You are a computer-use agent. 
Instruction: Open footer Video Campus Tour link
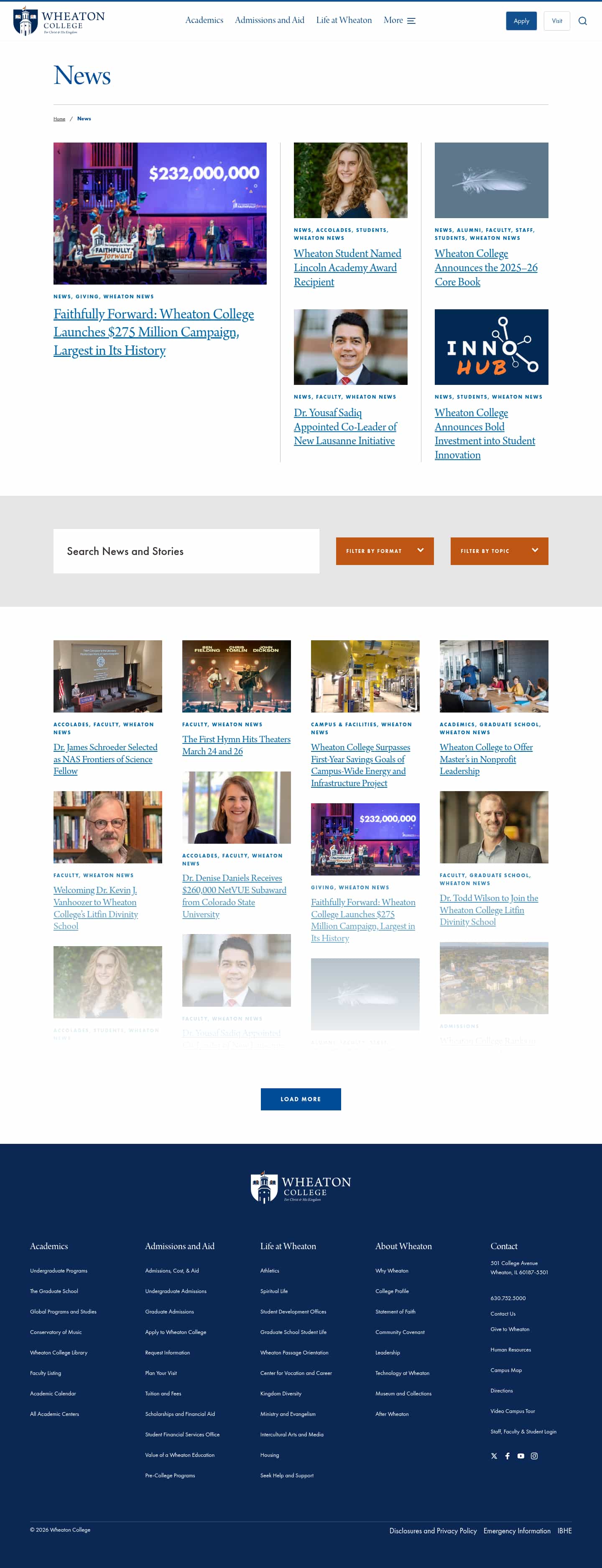point(513,1411)
